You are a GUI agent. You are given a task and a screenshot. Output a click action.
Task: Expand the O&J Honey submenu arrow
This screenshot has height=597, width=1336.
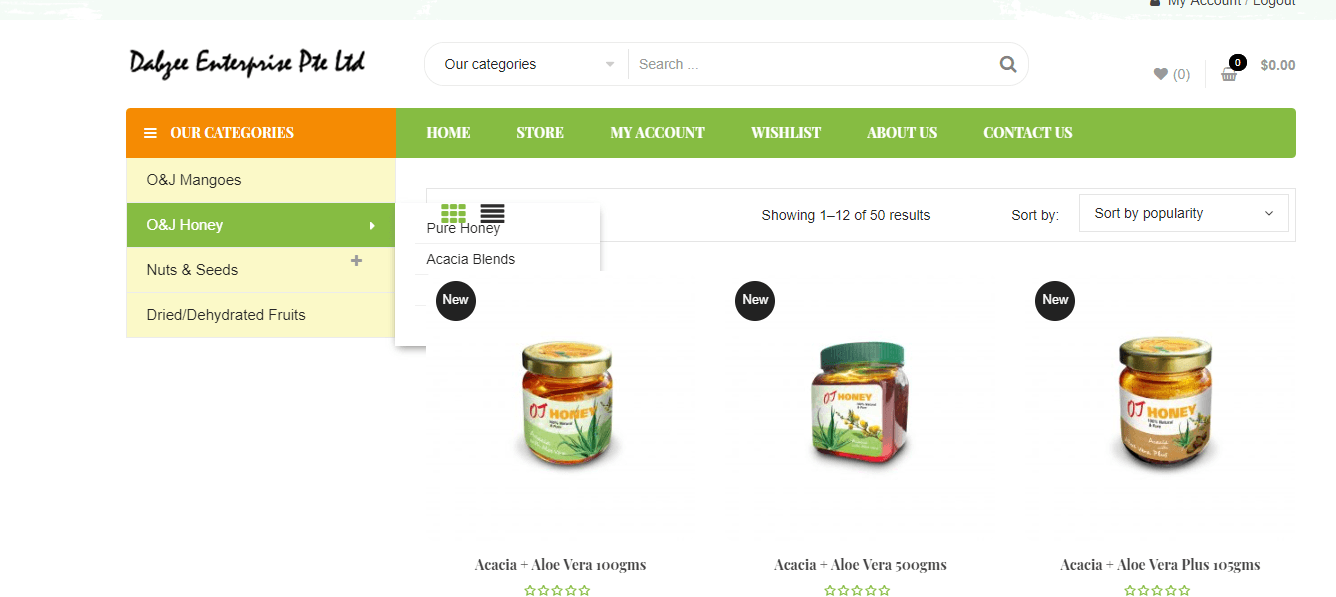(x=372, y=226)
